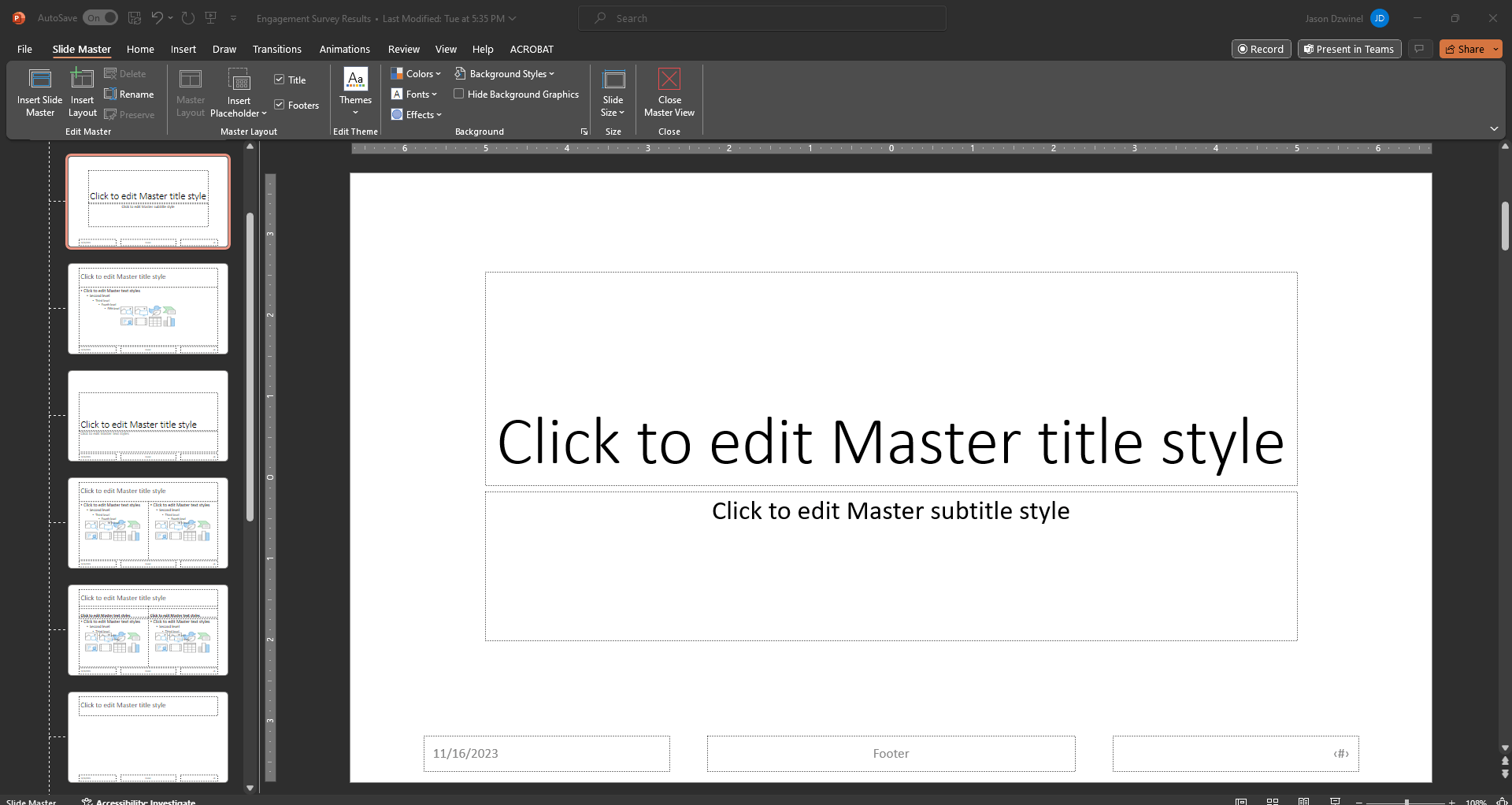This screenshot has width=1512, height=805.
Task: Click next slide double-arrow in scrollbar
Action: point(1505,773)
